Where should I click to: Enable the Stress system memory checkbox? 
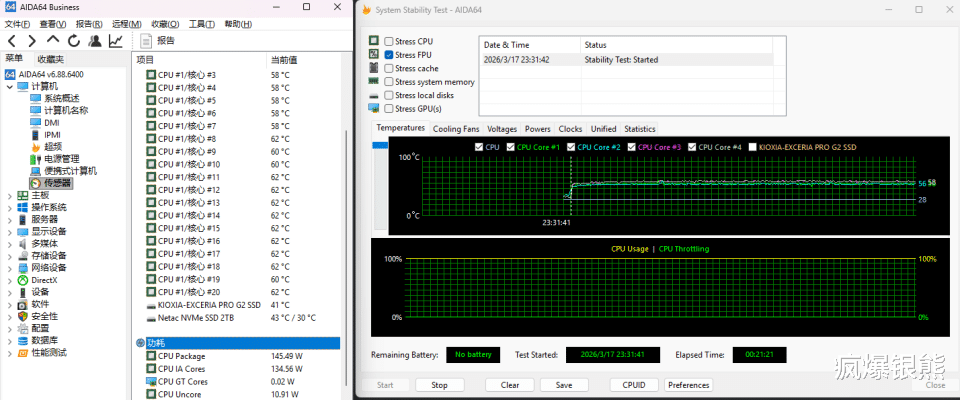coord(389,81)
